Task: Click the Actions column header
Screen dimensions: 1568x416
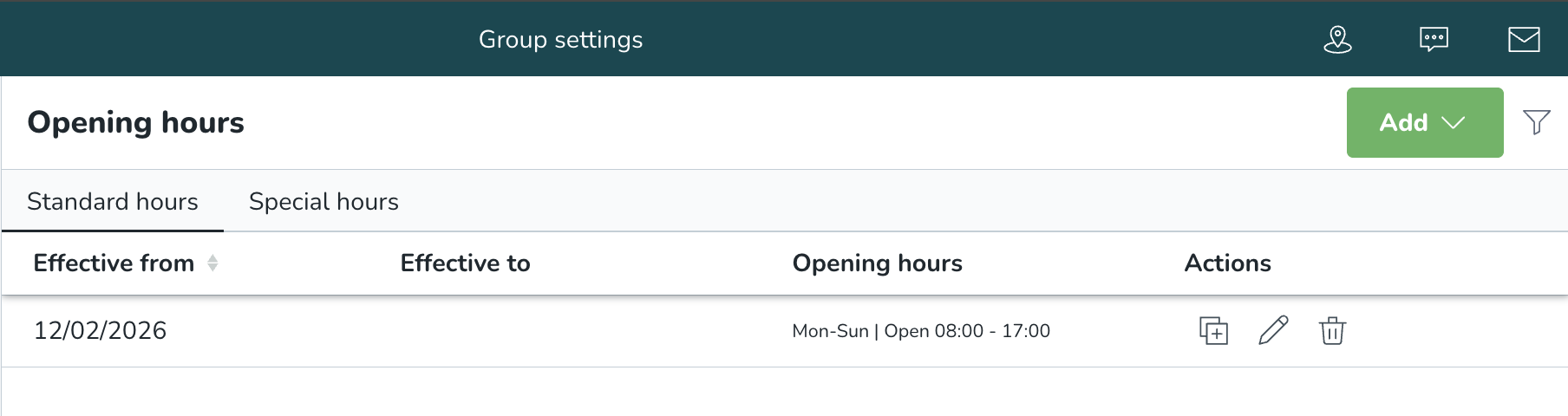Action: coord(1227,263)
